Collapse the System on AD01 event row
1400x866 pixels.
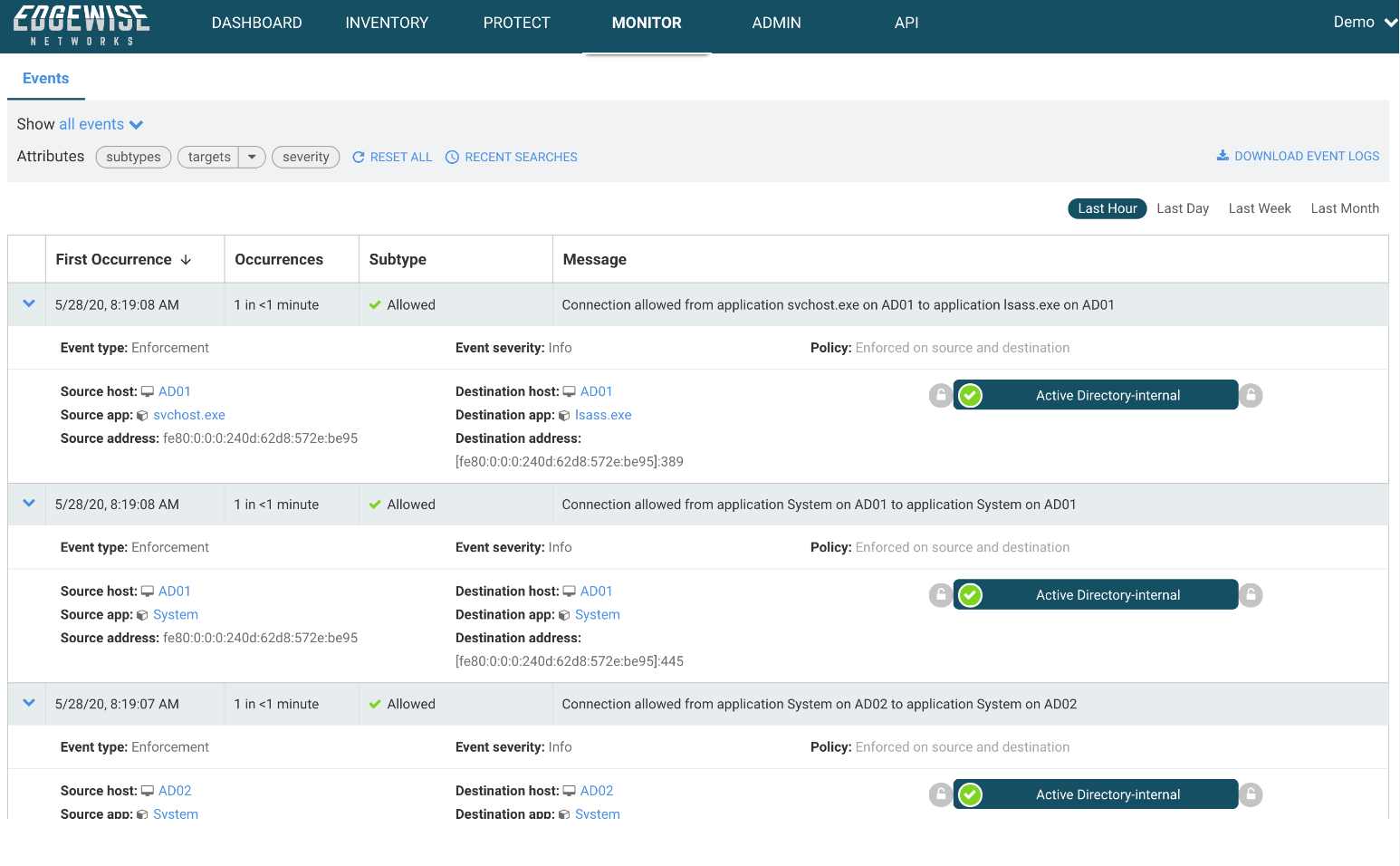[29, 504]
